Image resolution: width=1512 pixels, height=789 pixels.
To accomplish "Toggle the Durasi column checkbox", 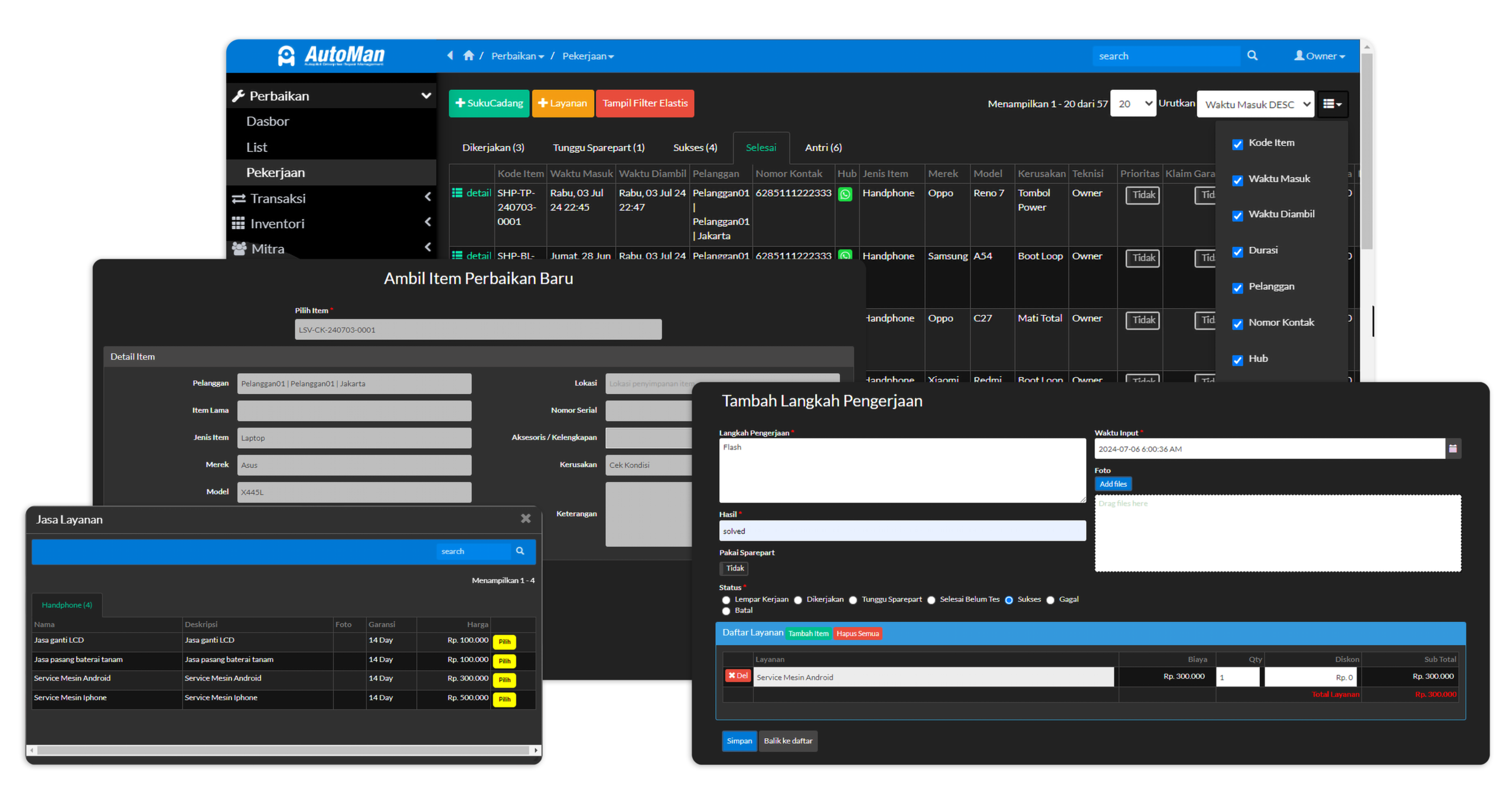I will (1237, 252).
